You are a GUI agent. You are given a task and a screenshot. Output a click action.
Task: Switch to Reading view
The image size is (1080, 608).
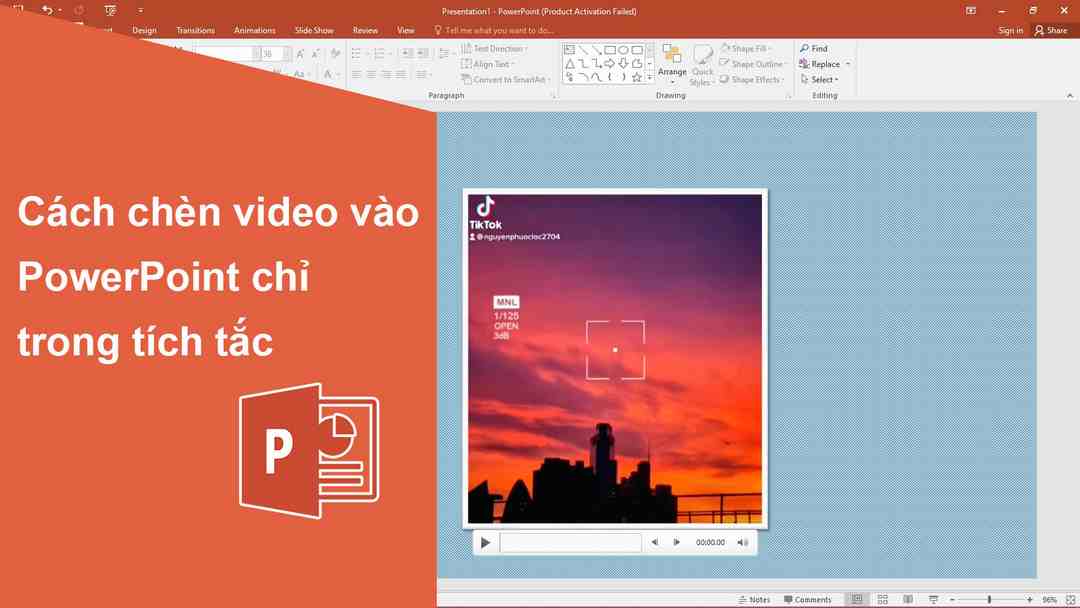(x=908, y=600)
